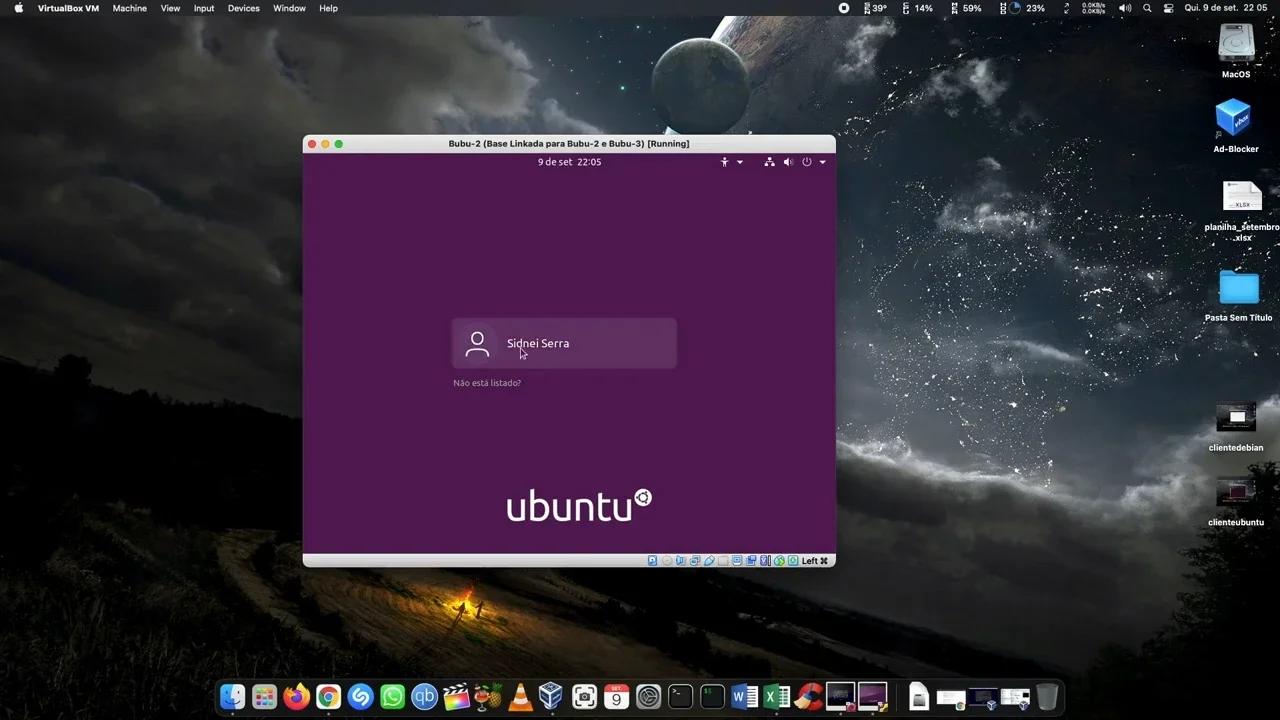Image resolution: width=1280 pixels, height=720 pixels.
Task: Click the 'Não está listado?' link
Action: [487, 383]
